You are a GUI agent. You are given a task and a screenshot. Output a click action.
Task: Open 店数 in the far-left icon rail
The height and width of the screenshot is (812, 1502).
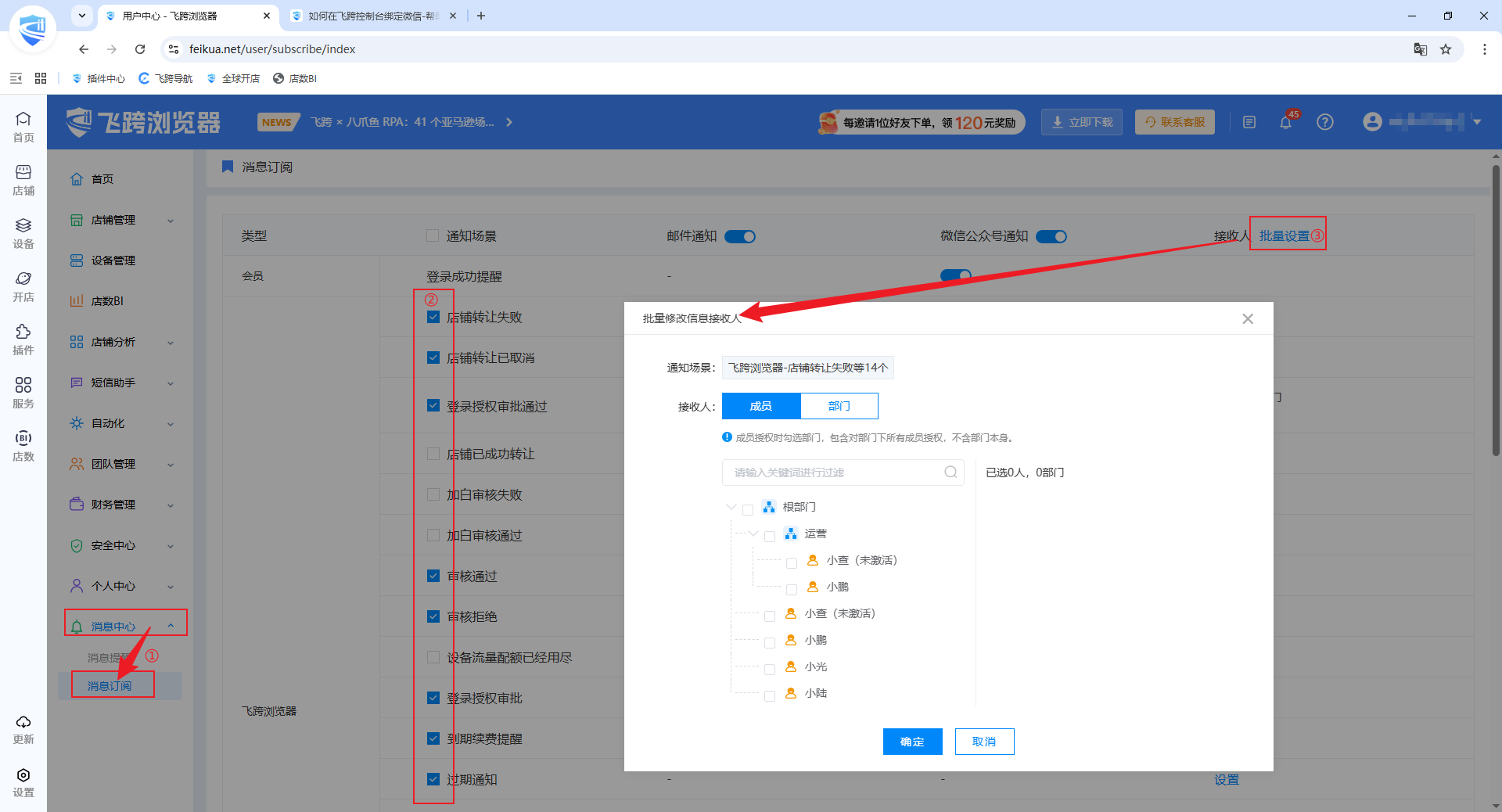pyautogui.click(x=23, y=446)
